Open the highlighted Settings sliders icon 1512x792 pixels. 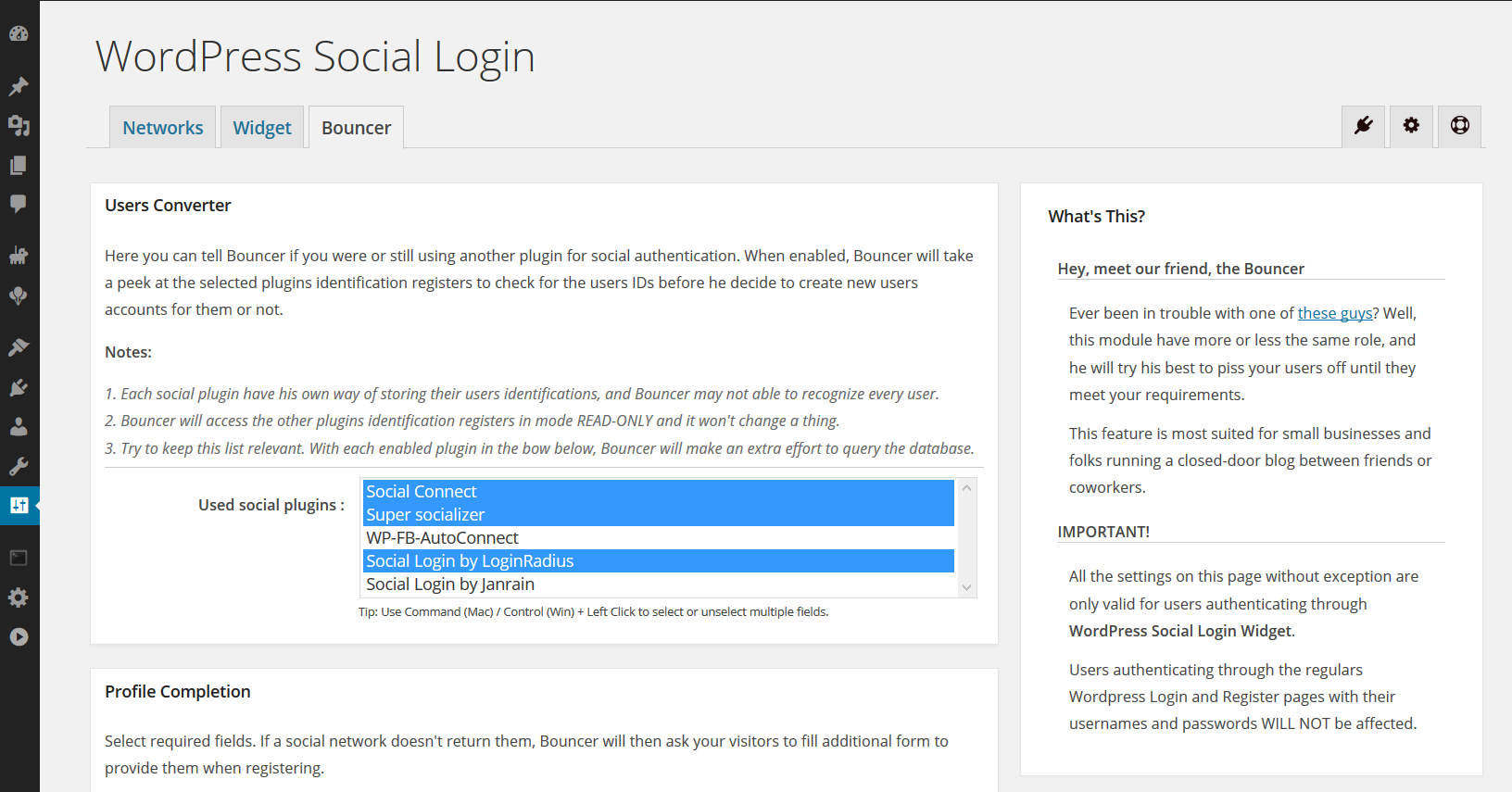point(19,506)
